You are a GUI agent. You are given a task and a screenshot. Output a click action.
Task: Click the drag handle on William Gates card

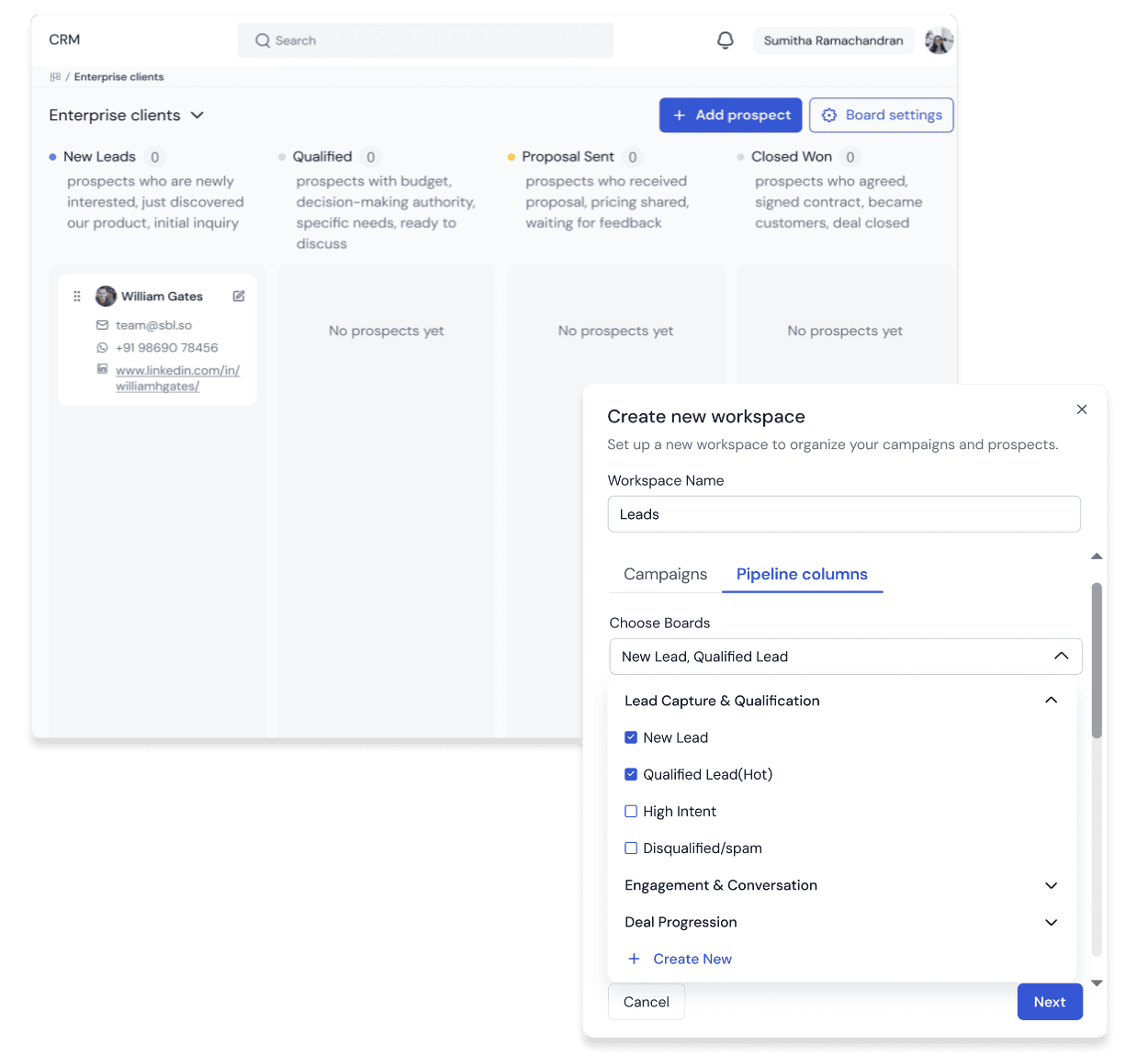coord(77,296)
